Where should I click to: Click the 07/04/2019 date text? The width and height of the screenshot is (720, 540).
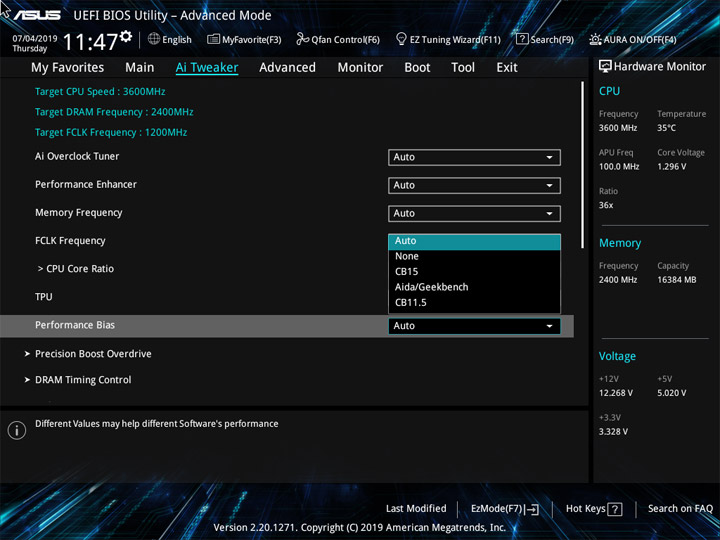(35, 39)
